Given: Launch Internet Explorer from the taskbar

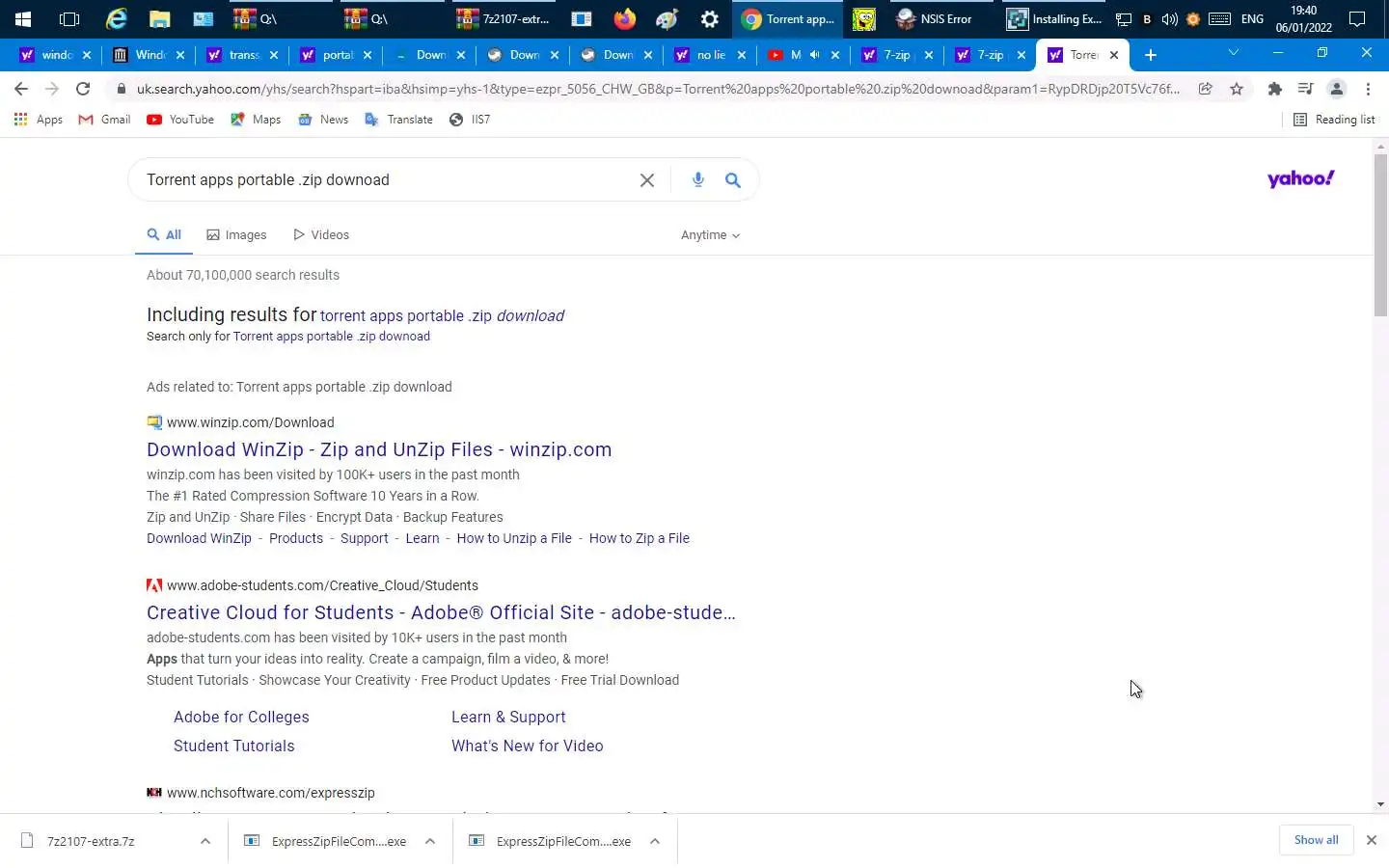Looking at the screenshot, I should tap(116, 18).
